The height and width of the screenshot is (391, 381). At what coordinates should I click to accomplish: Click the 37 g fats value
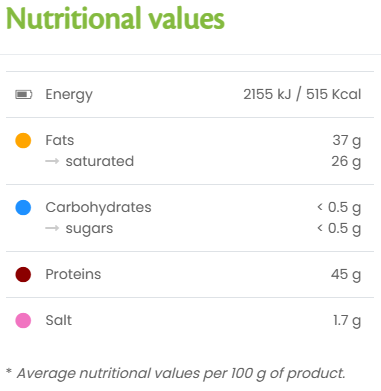347,141
